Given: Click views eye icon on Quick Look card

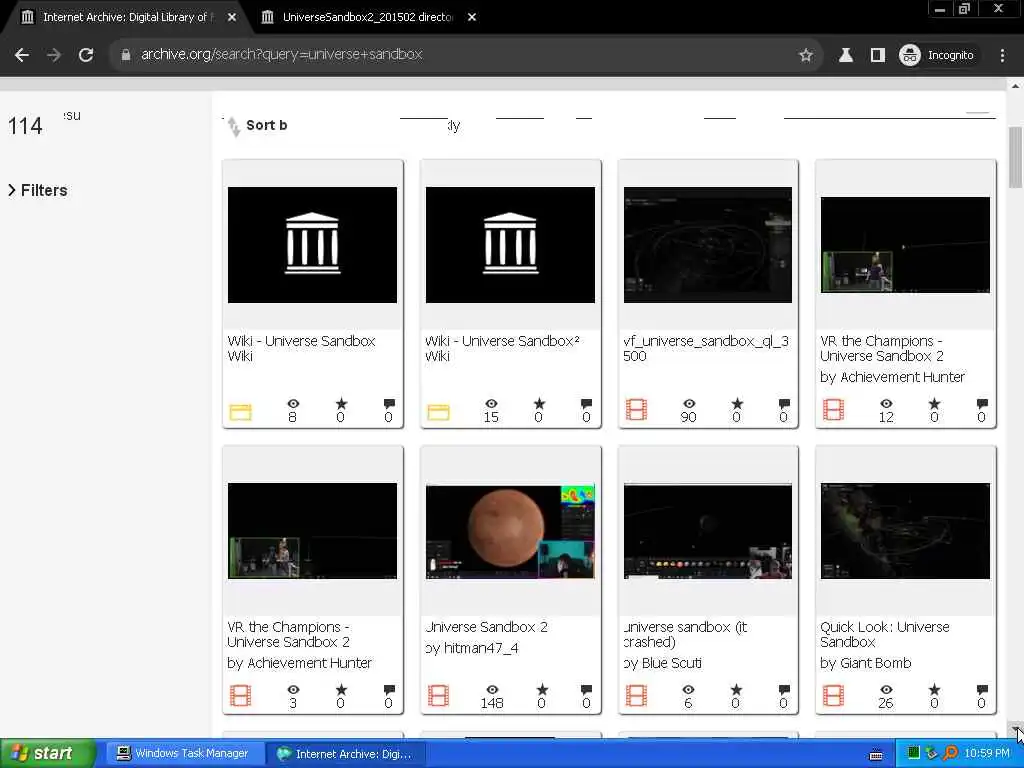Looking at the screenshot, I should pos(886,690).
